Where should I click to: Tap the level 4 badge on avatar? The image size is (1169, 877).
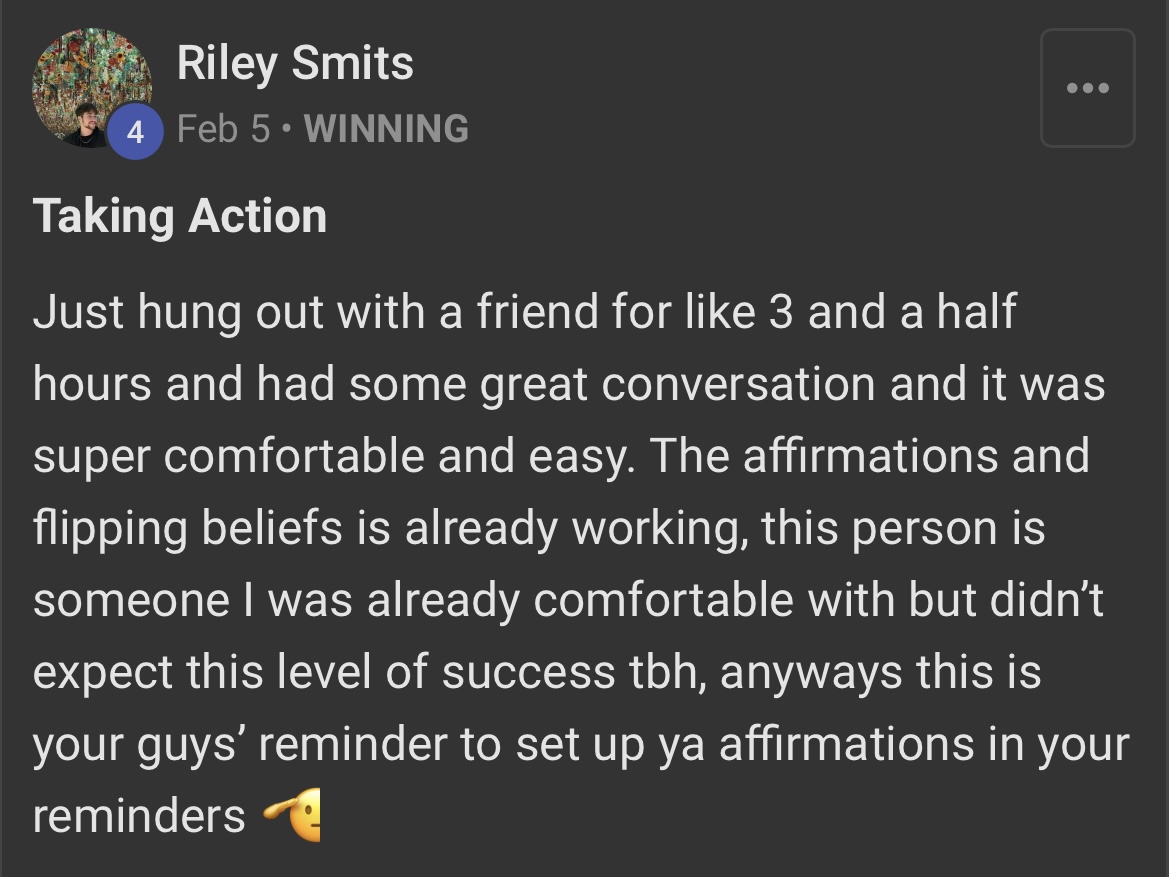click(135, 132)
